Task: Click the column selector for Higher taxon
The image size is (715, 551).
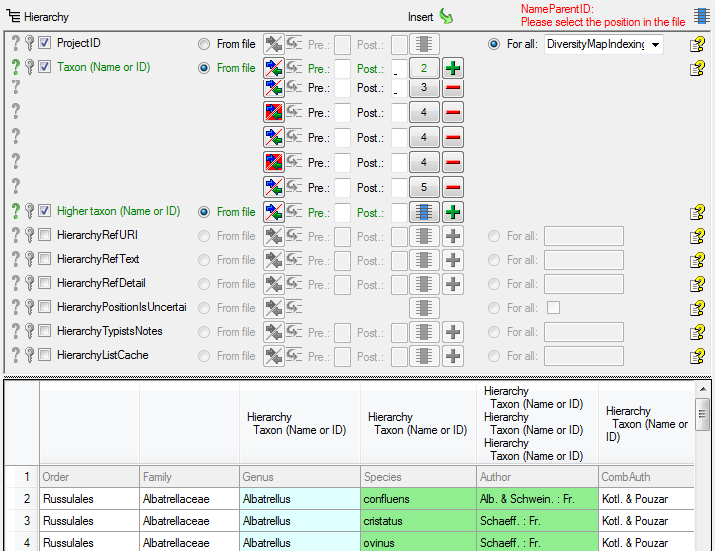Action: click(424, 212)
